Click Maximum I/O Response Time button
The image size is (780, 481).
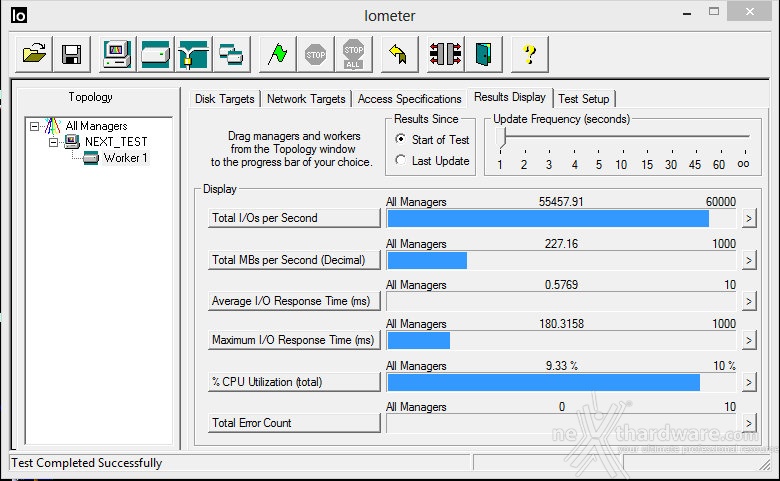(294, 340)
